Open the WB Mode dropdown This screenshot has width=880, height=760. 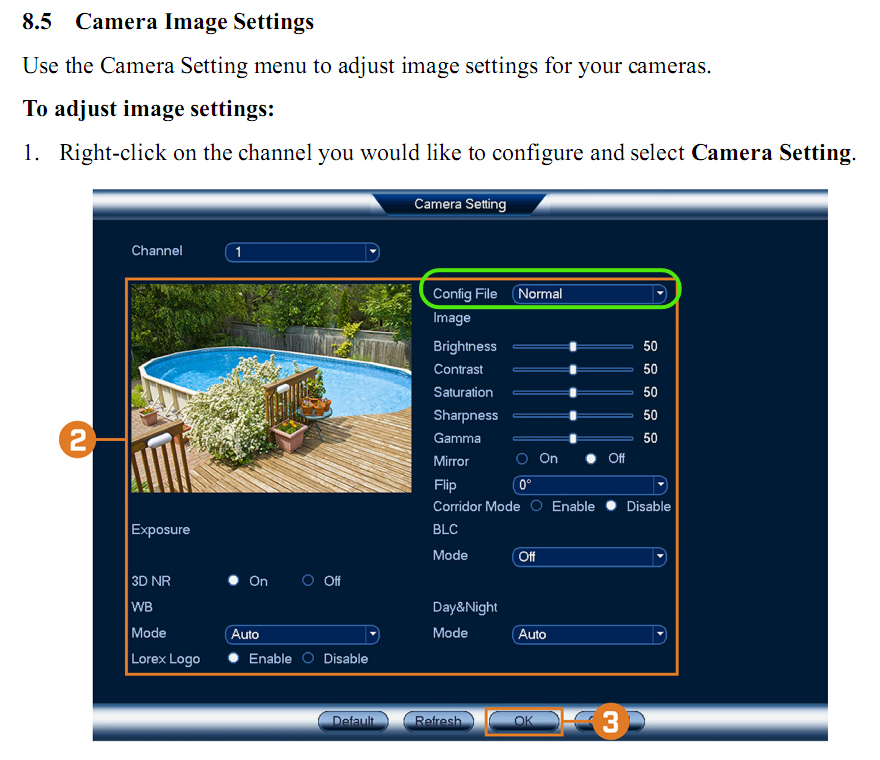click(302, 634)
